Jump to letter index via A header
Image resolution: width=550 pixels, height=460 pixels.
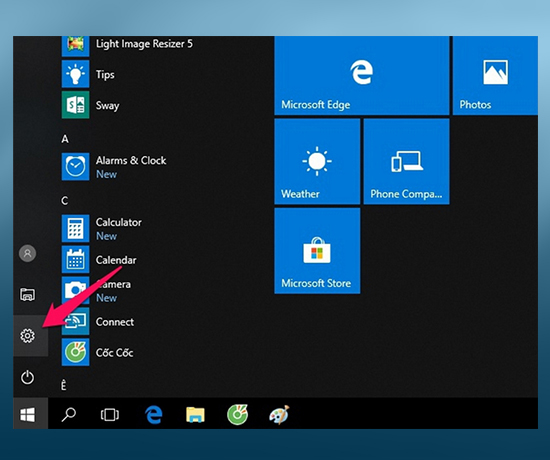(65, 139)
